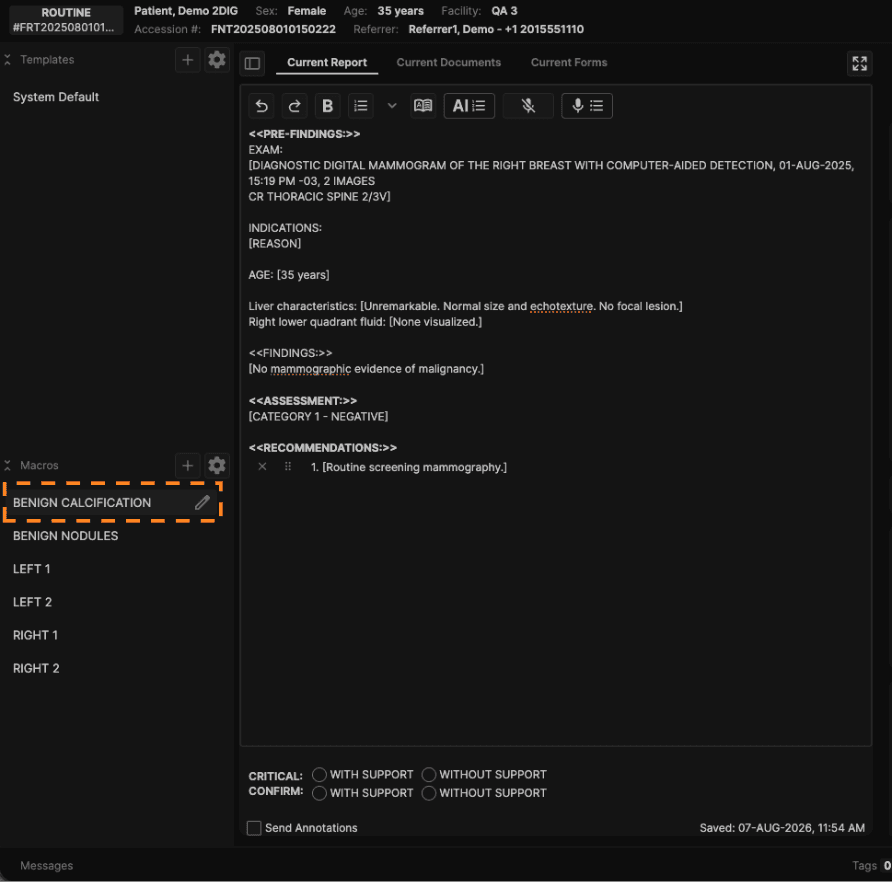Enable the Send Annotations checkbox

tap(254, 828)
